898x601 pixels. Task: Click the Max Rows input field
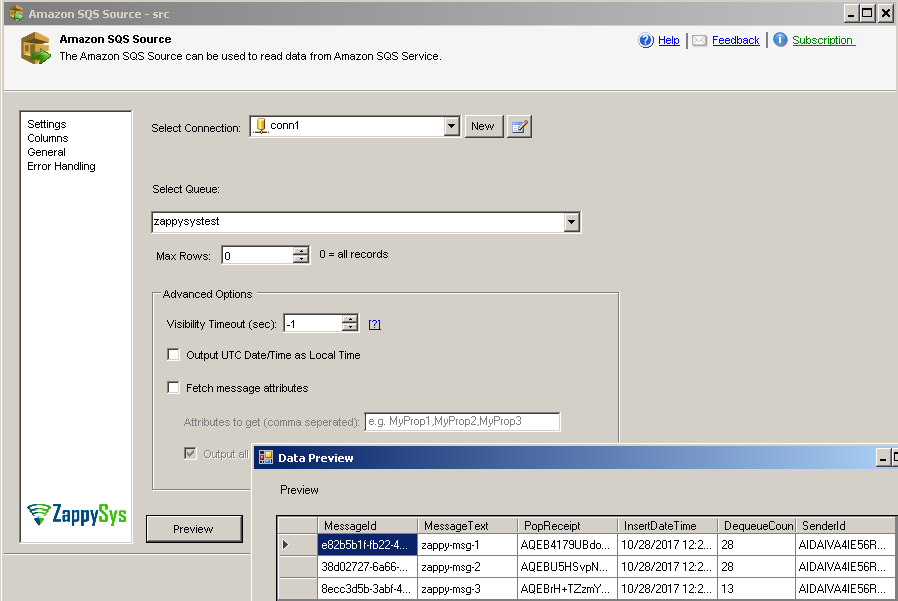258,256
